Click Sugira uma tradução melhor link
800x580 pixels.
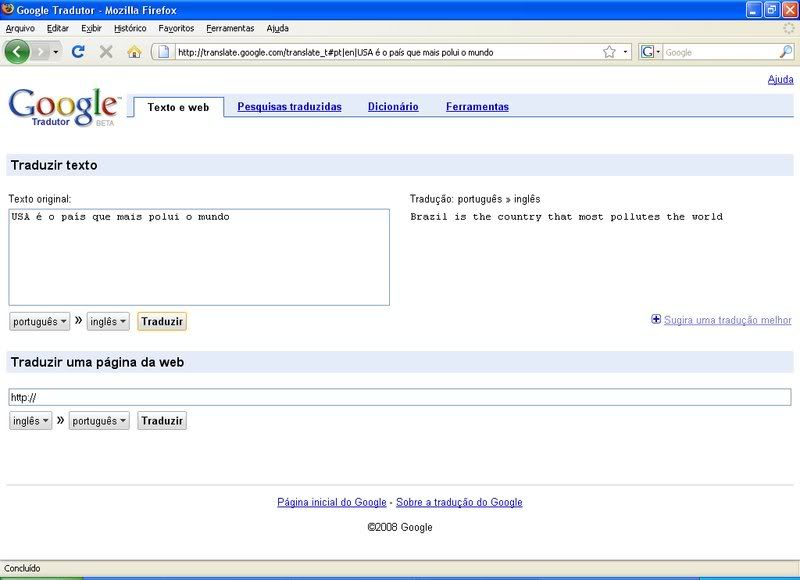(728, 320)
